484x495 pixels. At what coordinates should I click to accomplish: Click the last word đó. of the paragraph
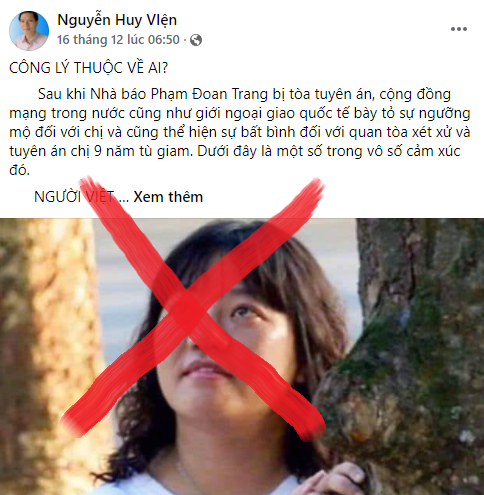click(19, 171)
